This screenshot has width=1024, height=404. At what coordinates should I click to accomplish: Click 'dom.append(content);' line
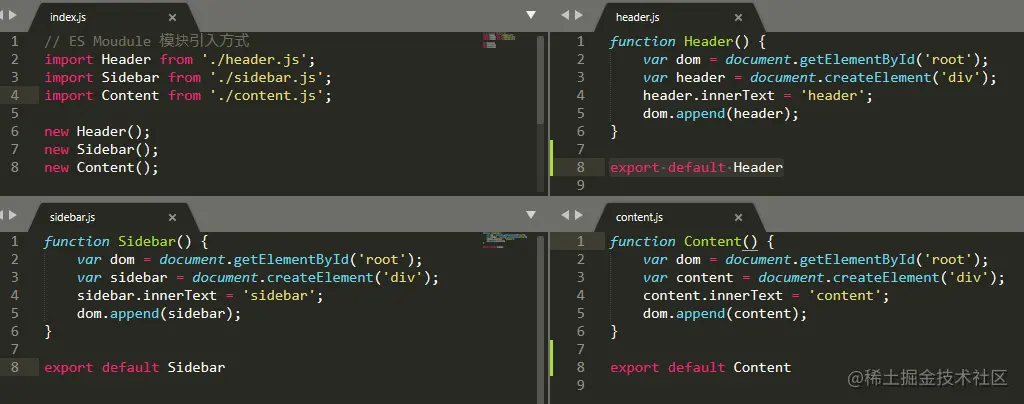tap(725, 314)
